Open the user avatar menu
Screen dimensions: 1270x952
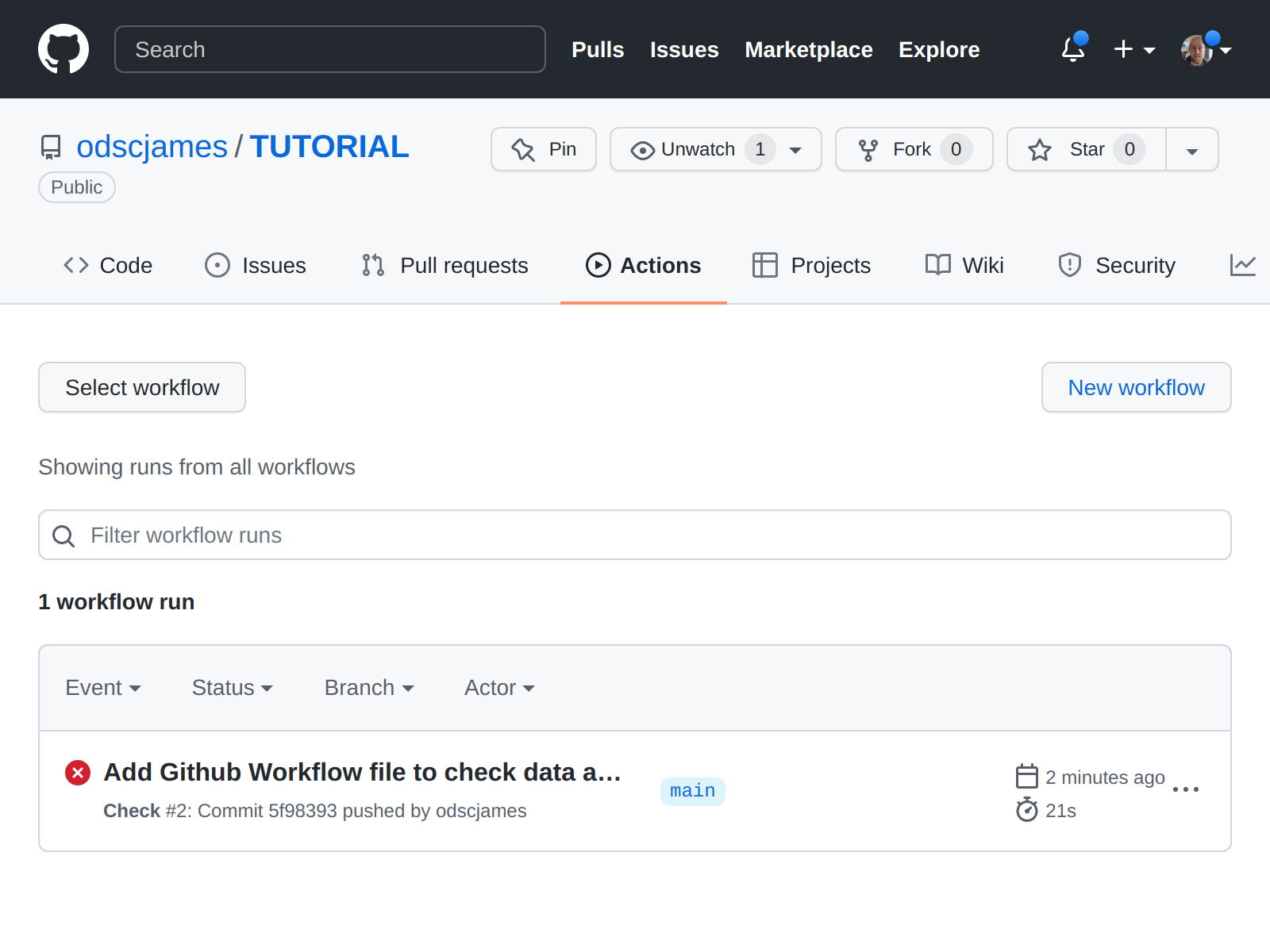[x=1205, y=49]
